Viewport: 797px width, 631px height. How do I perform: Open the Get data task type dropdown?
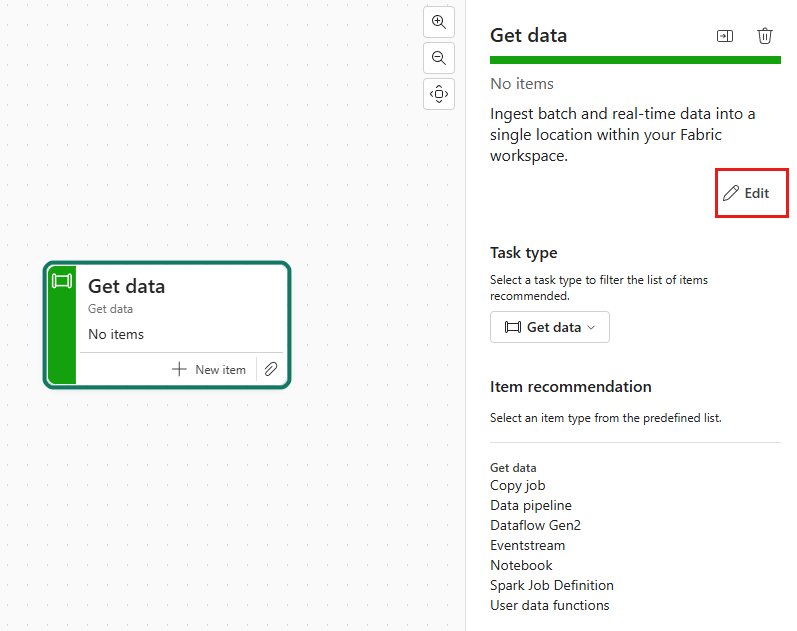click(550, 327)
